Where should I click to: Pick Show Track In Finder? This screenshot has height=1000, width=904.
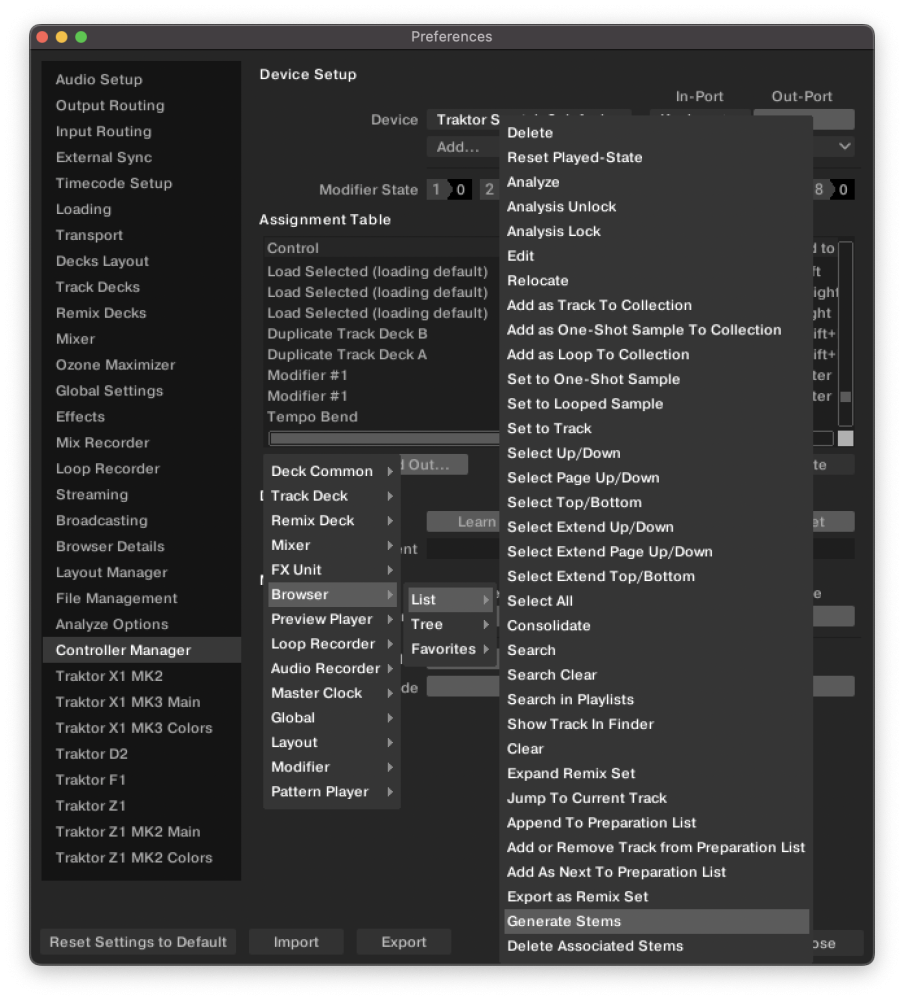(656, 724)
